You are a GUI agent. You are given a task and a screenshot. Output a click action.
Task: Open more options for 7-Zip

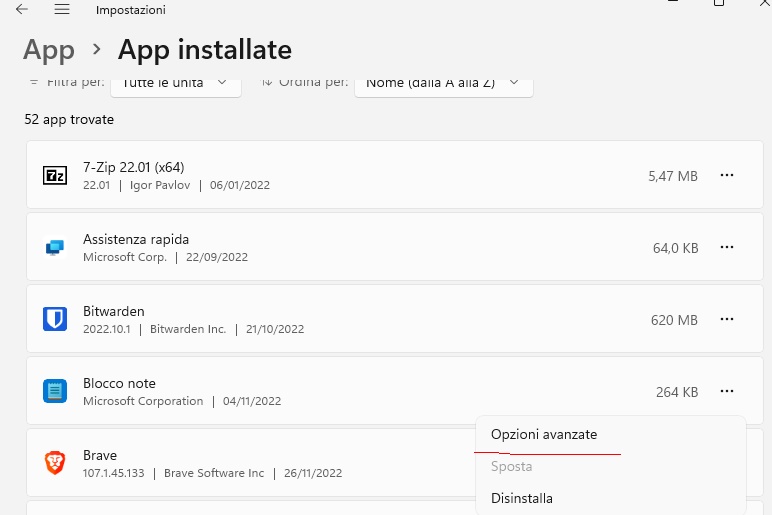click(x=727, y=175)
